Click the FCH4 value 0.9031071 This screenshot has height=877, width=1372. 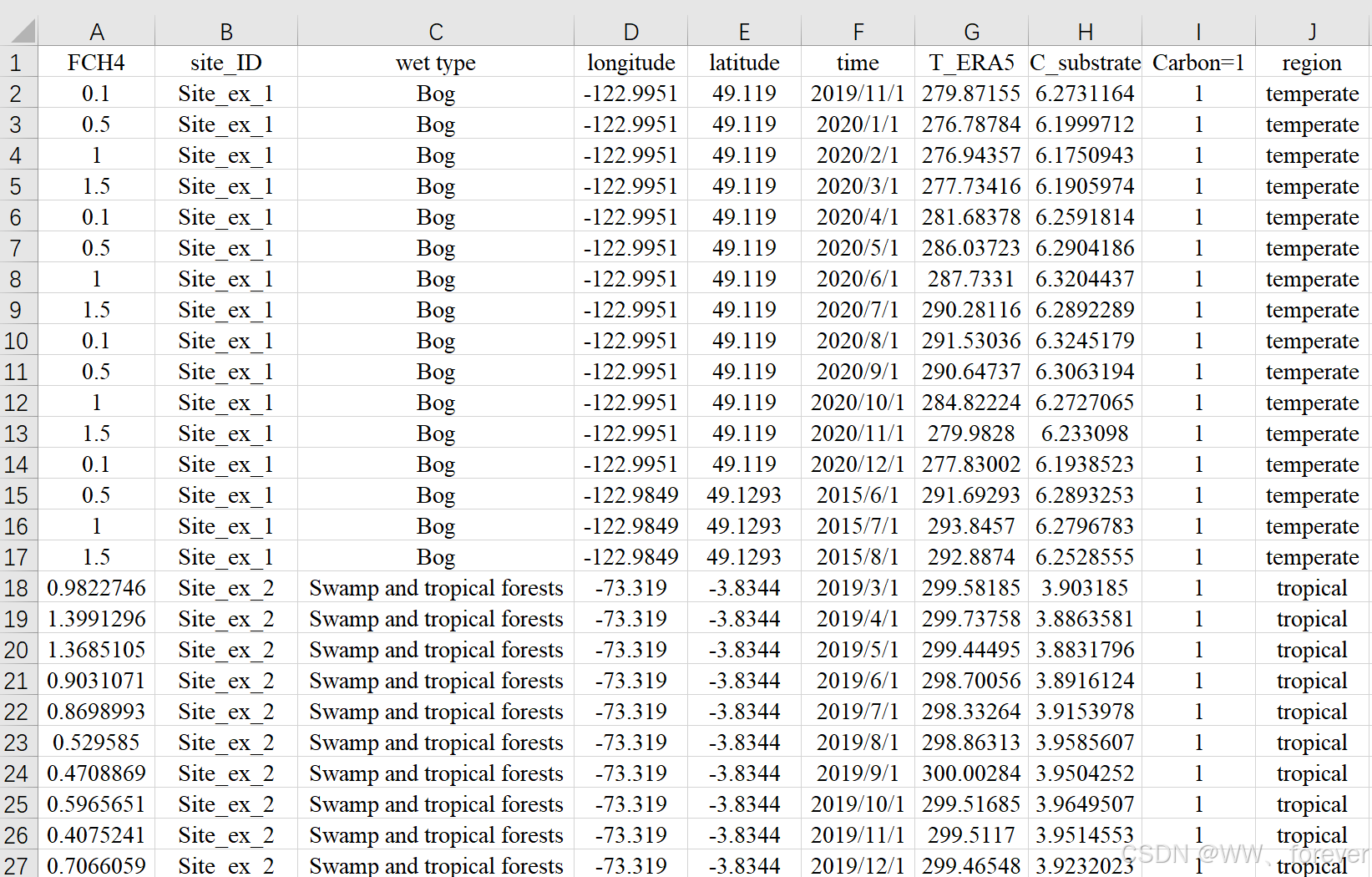tap(97, 680)
